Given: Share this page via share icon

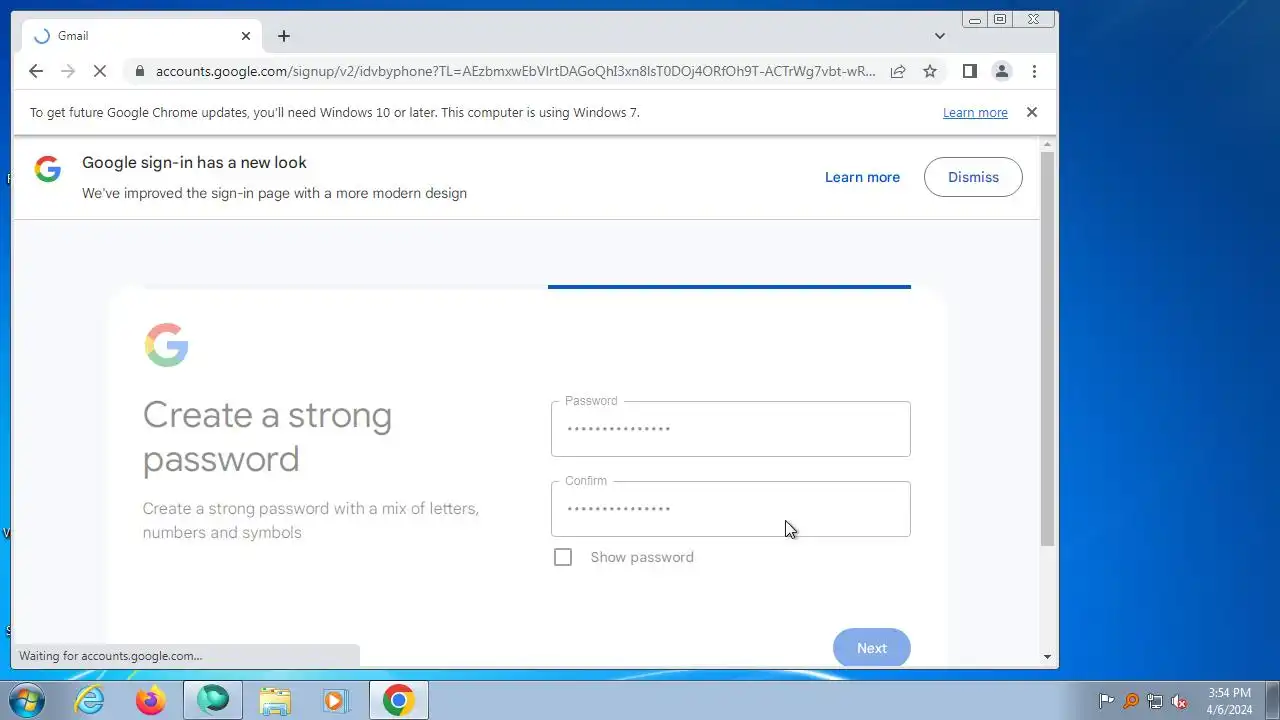Looking at the screenshot, I should 898,71.
